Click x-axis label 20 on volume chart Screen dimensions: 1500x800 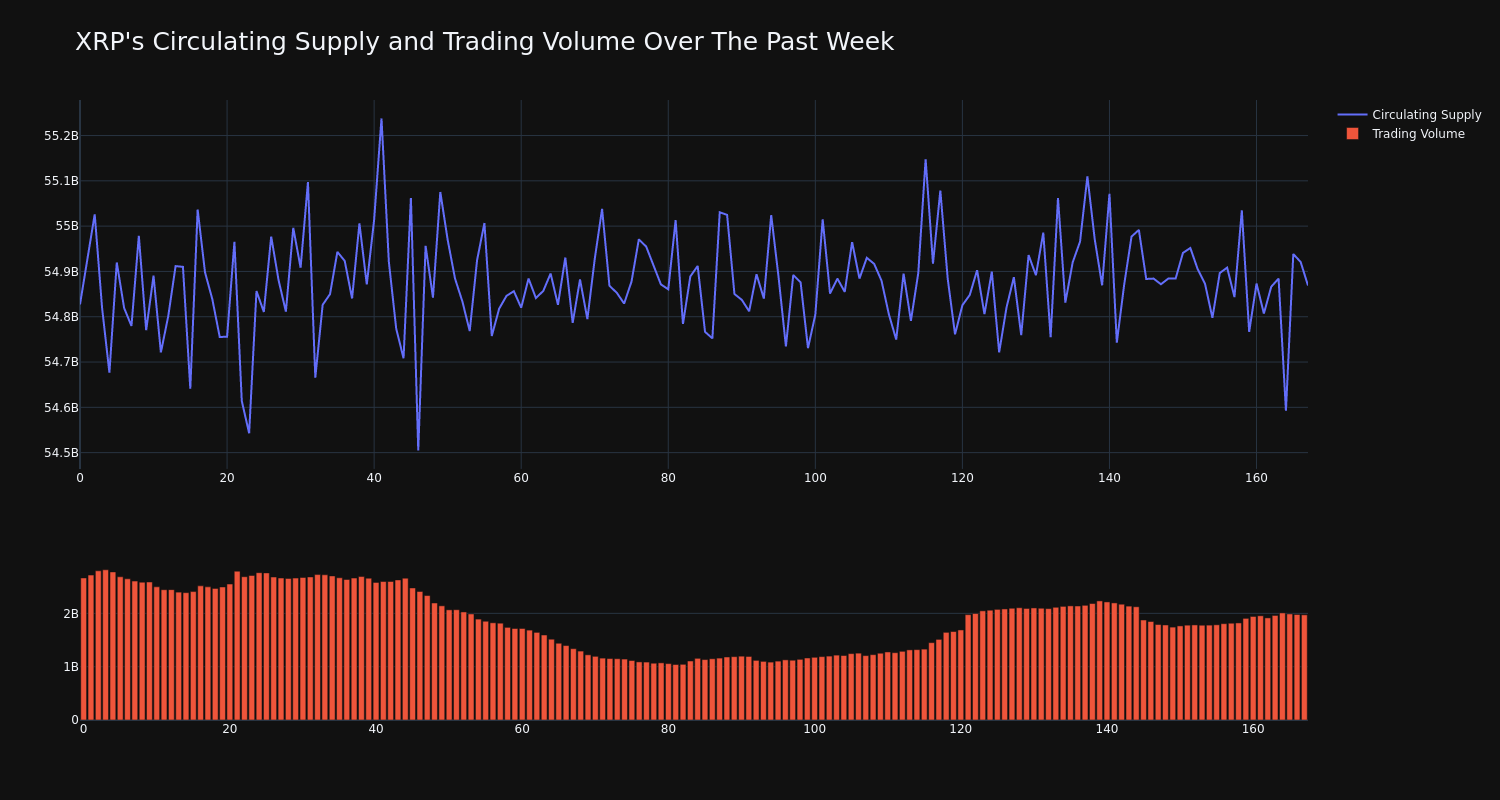[230, 729]
